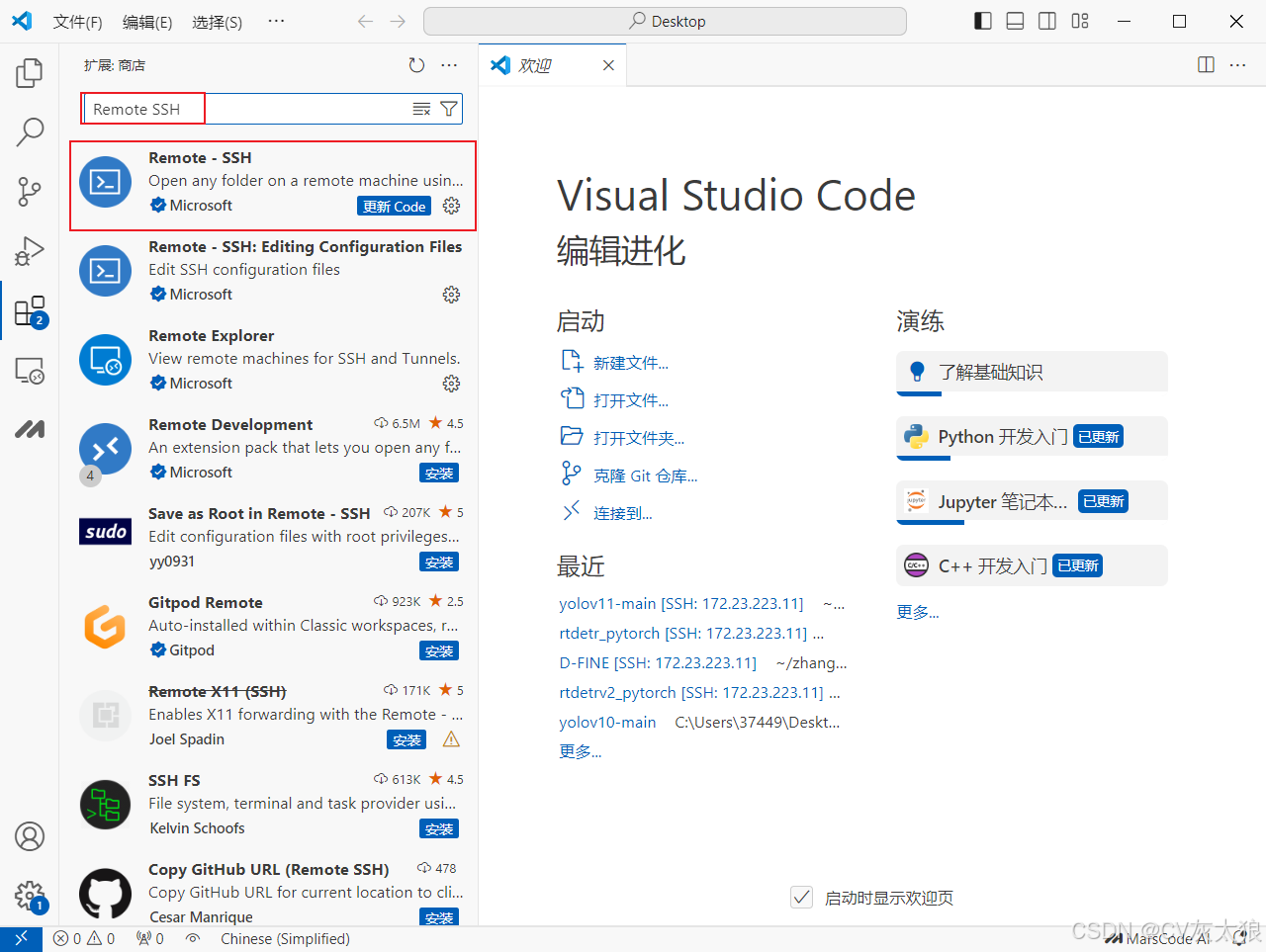Open 了解基础知识 walkthrough
Image resolution: width=1266 pixels, height=952 pixels.
tap(1032, 372)
